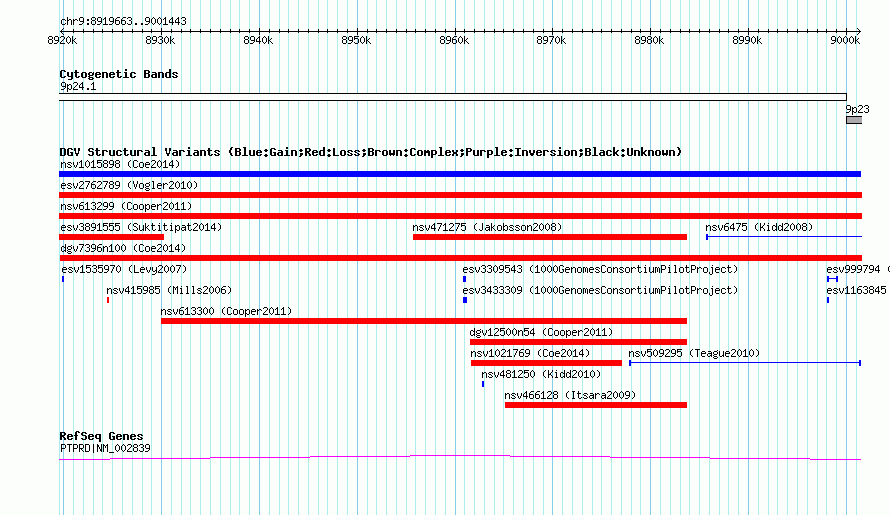Click the red nsv471275 loss bar
The height and width of the screenshot is (515, 890).
pos(549,237)
